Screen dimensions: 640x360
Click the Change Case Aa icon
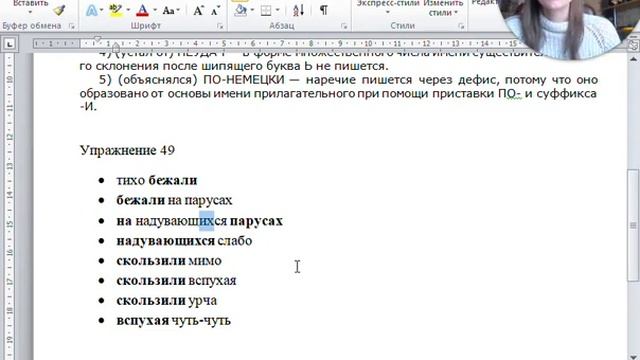pyautogui.click(x=168, y=11)
